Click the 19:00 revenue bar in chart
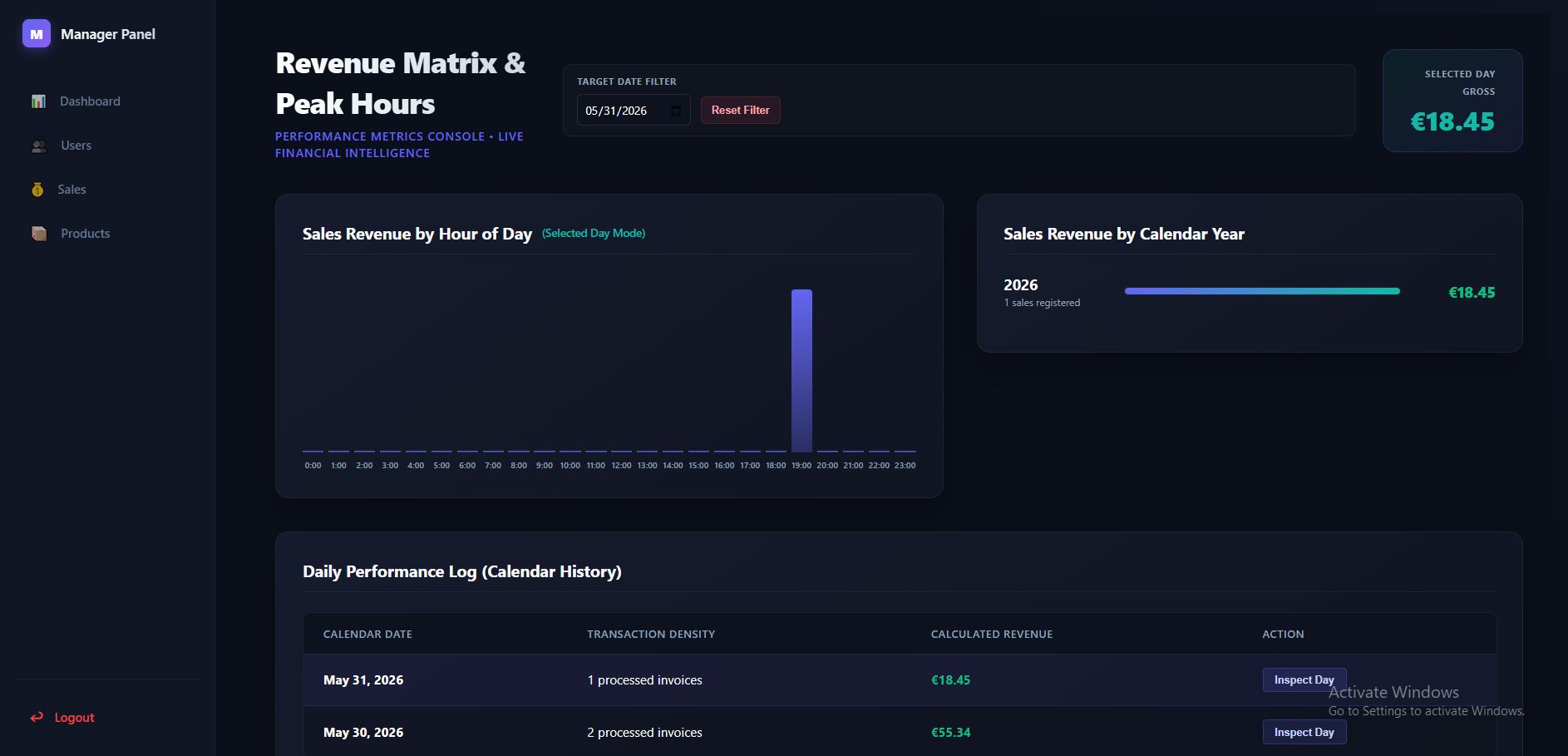 (x=801, y=371)
